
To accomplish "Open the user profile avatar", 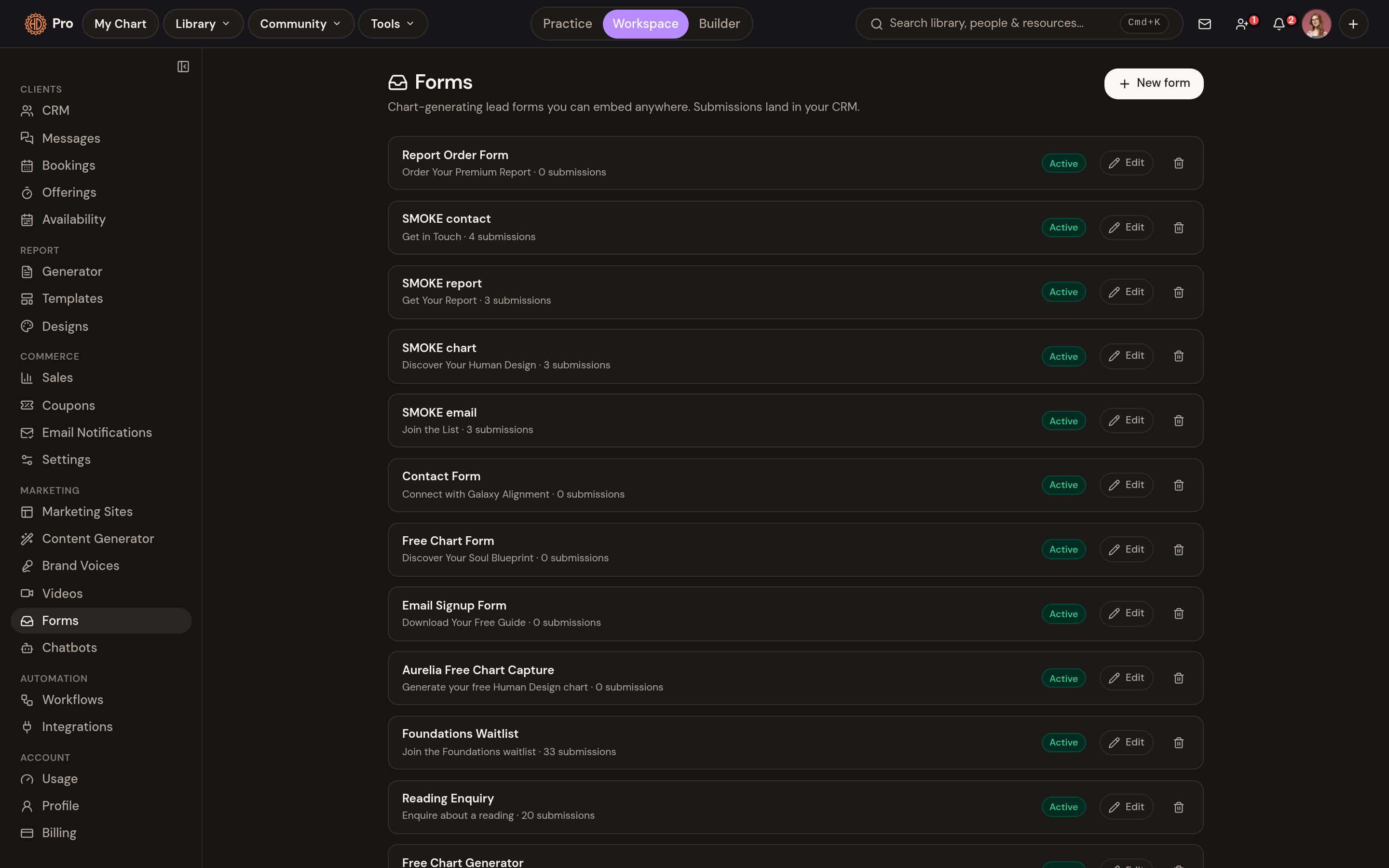I will click(x=1316, y=24).
